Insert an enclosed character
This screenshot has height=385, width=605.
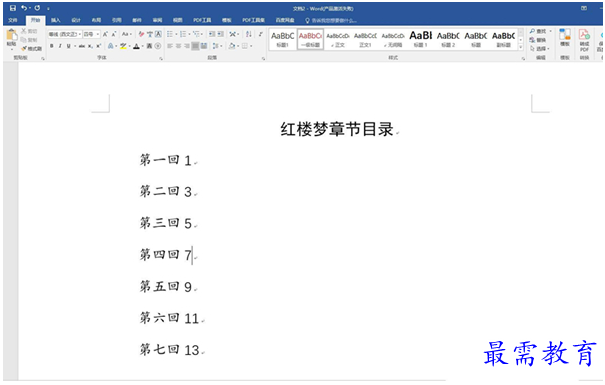pos(158,46)
